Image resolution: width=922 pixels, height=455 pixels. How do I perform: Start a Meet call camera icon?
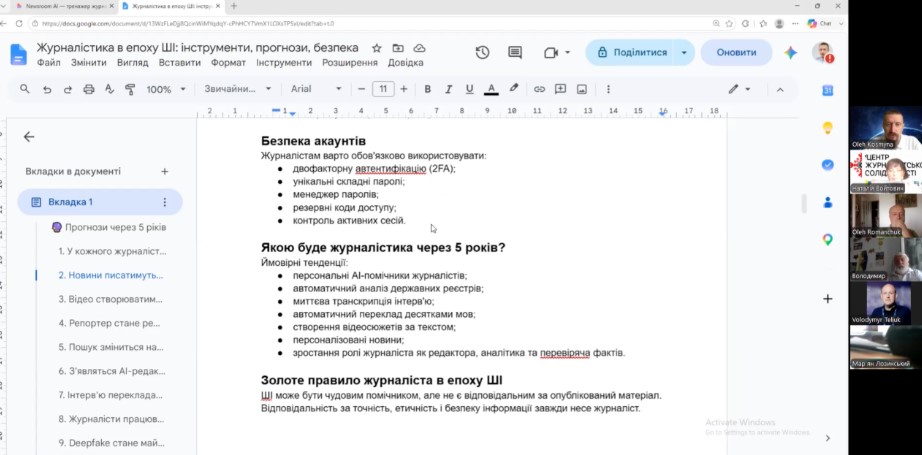click(x=550, y=53)
